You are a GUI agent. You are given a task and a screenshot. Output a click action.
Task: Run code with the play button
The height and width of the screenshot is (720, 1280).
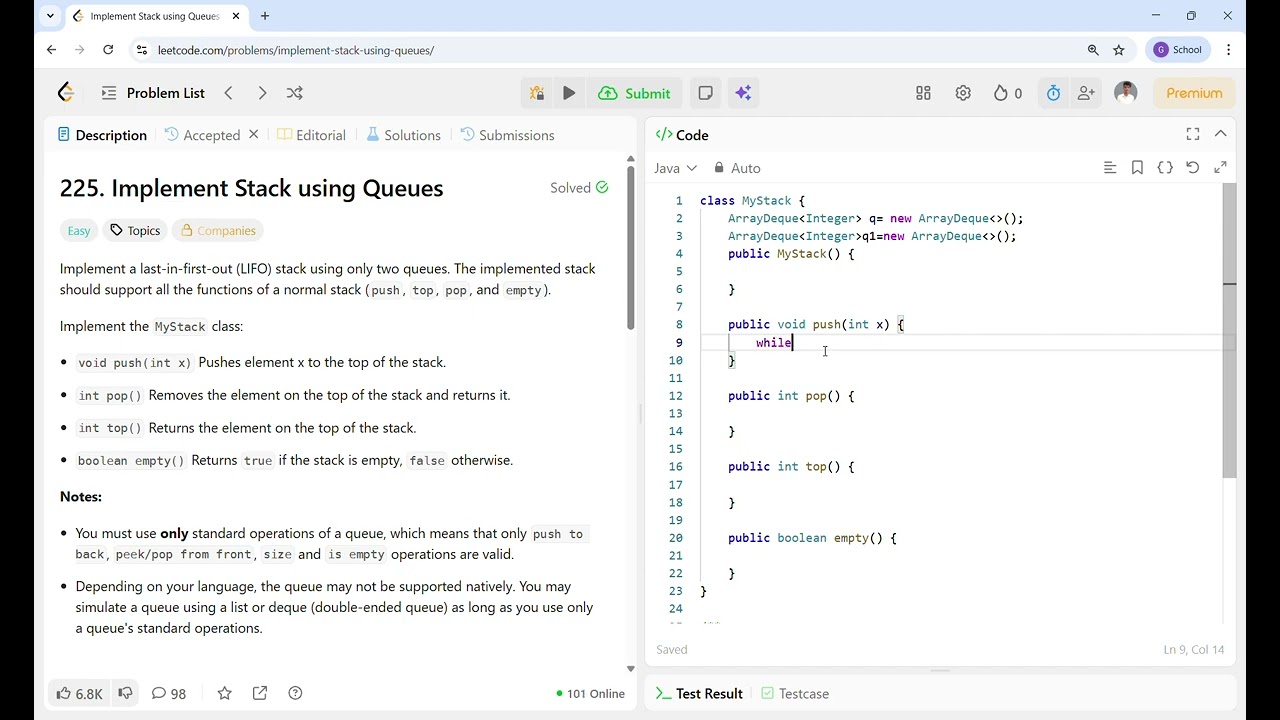[x=569, y=93]
